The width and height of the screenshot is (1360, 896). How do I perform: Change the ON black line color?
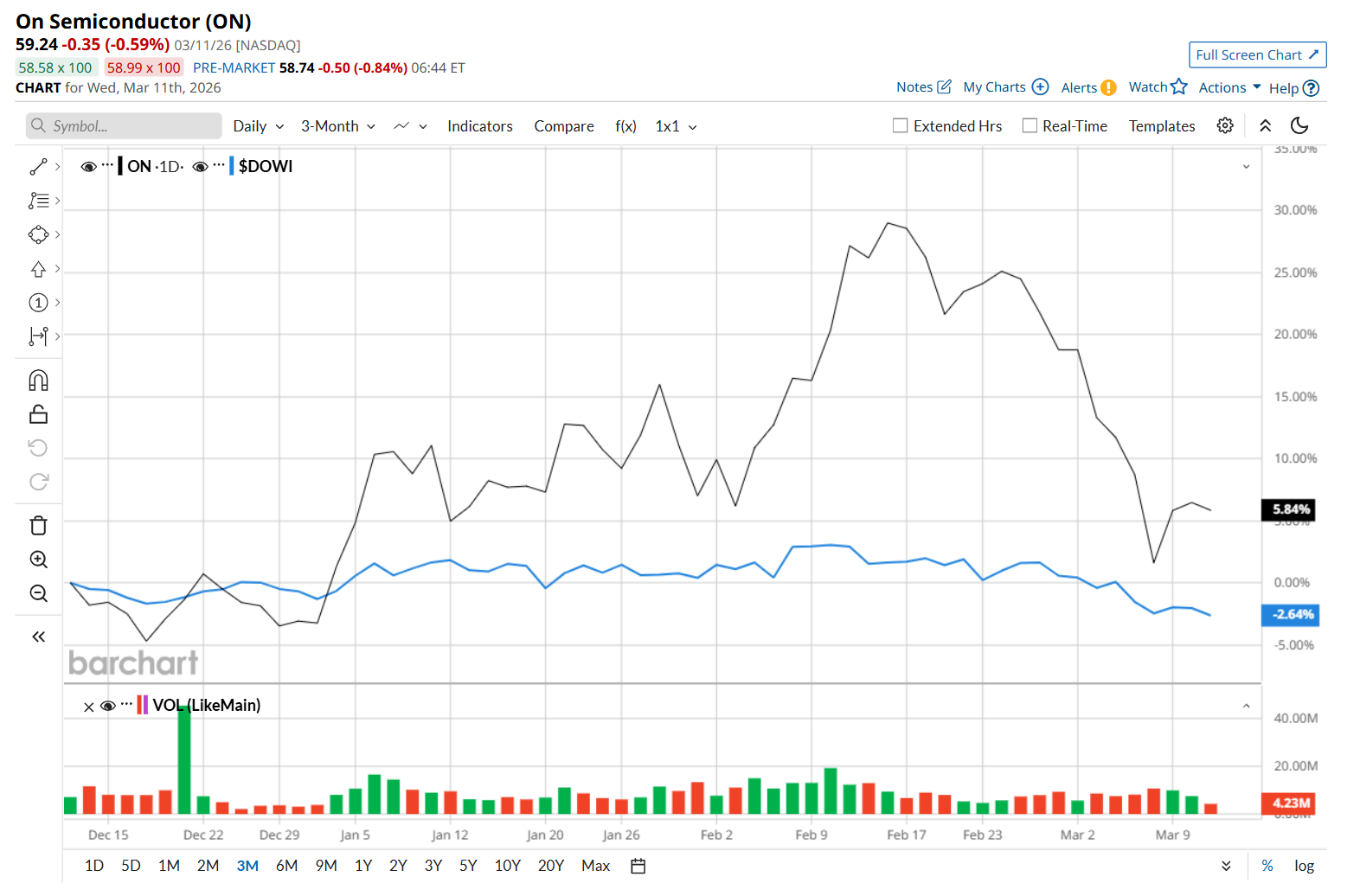(x=120, y=166)
